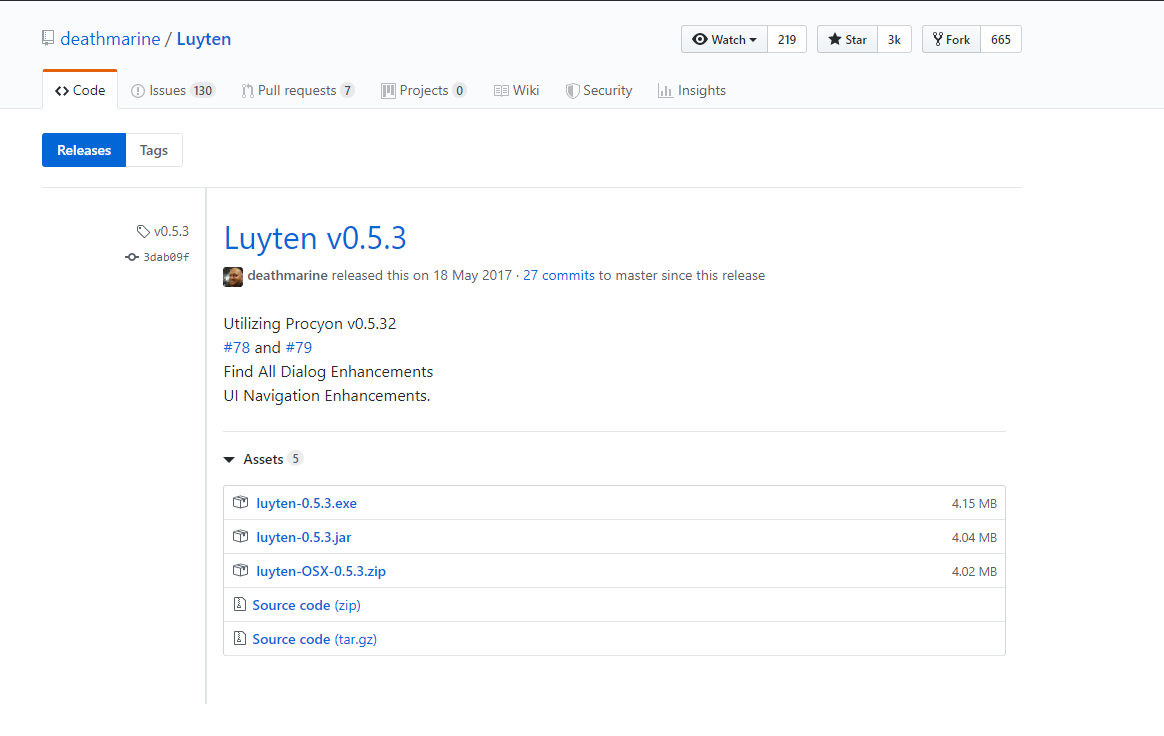Click the Code tab brackets icon
Image resolution: width=1164 pixels, height=736 pixels.
click(62, 91)
